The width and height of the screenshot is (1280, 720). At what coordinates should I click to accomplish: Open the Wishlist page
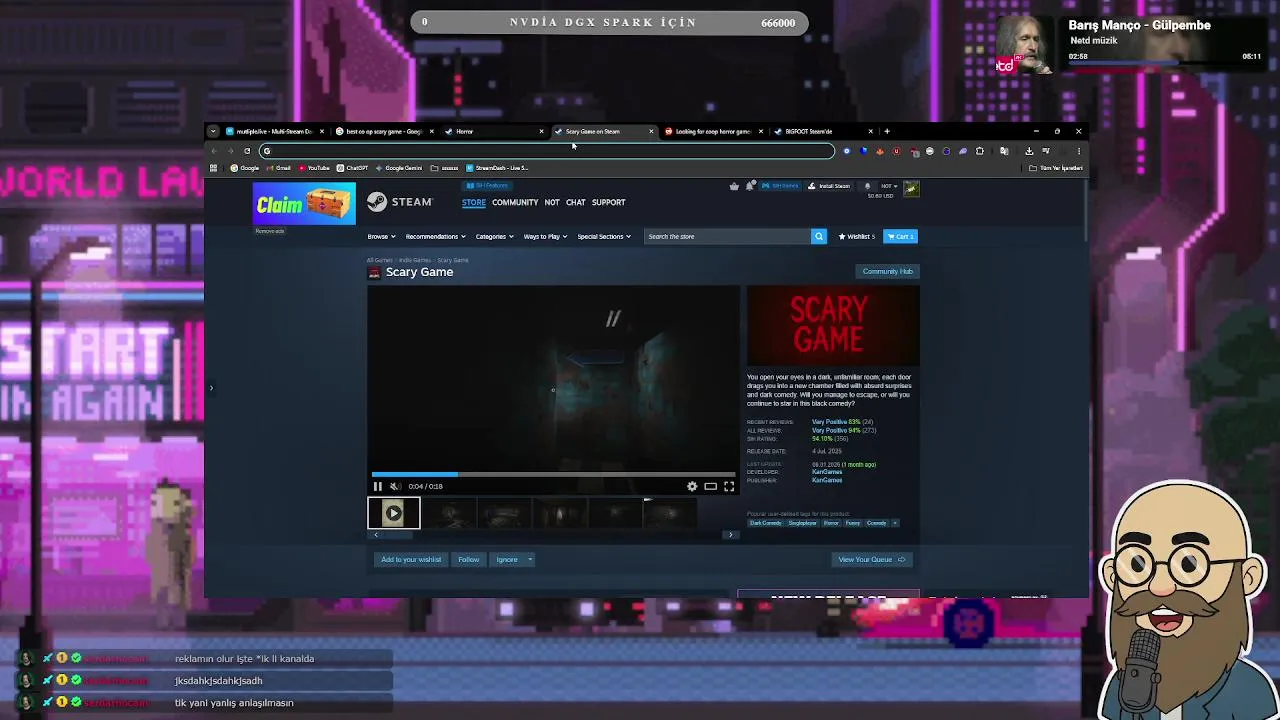tap(856, 236)
